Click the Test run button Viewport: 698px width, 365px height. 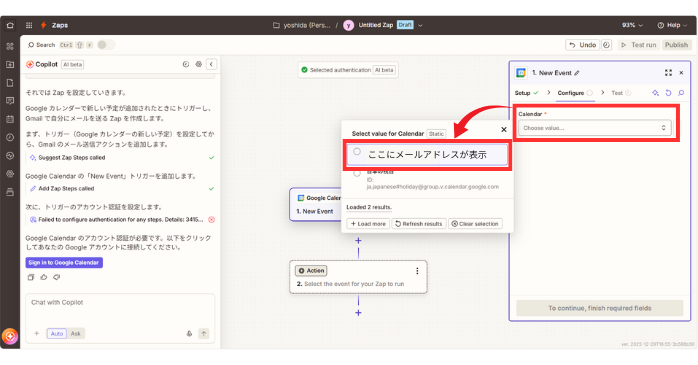(638, 45)
